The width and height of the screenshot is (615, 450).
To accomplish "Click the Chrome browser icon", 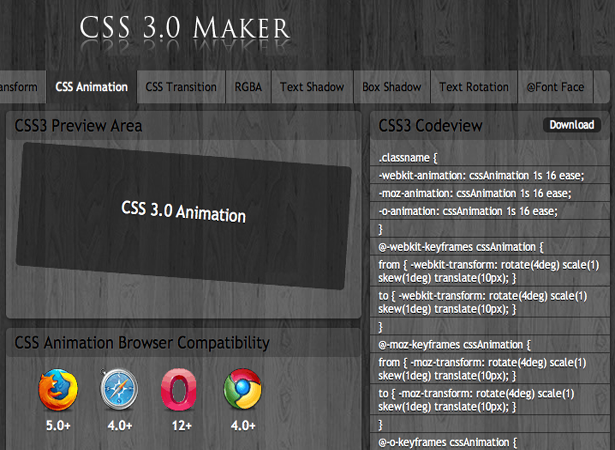I will [242, 389].
